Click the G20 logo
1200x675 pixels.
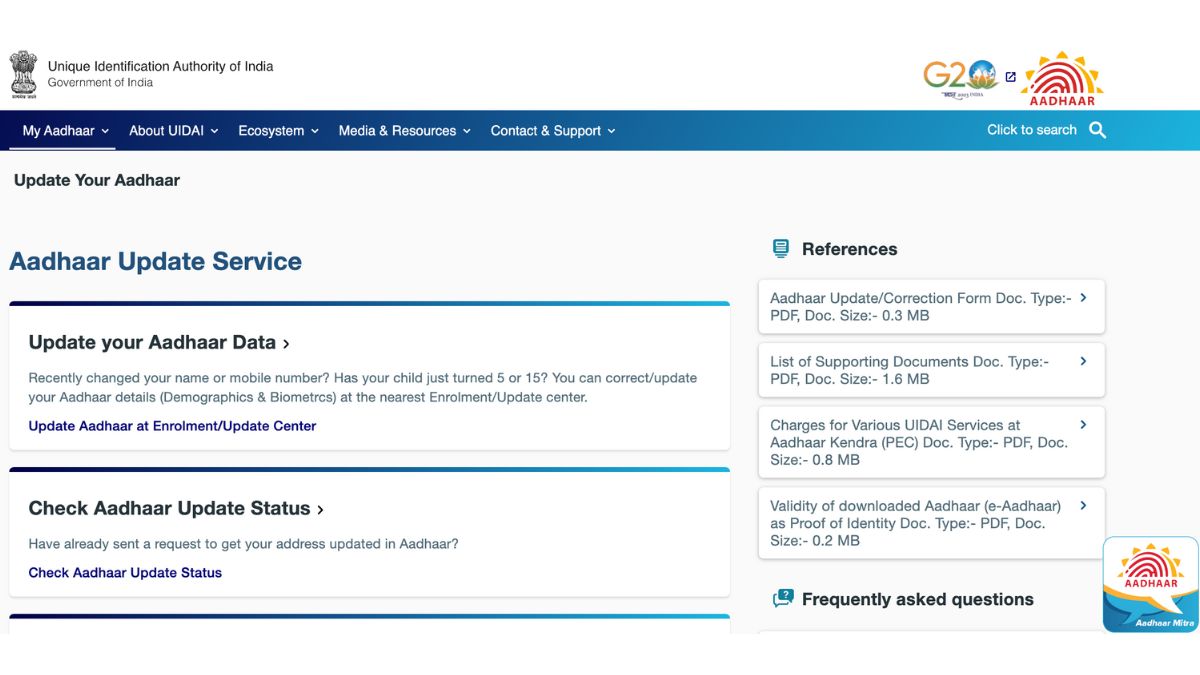point(959,77)
